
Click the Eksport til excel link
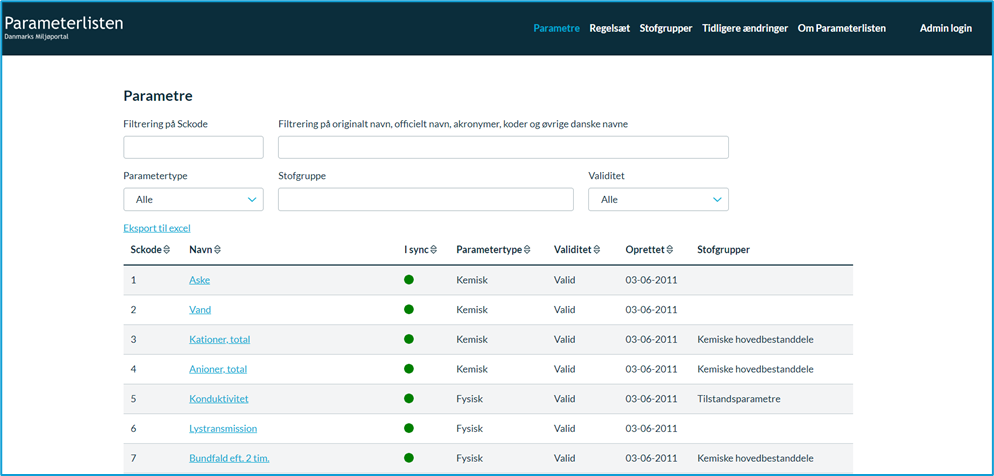(157, 228)
